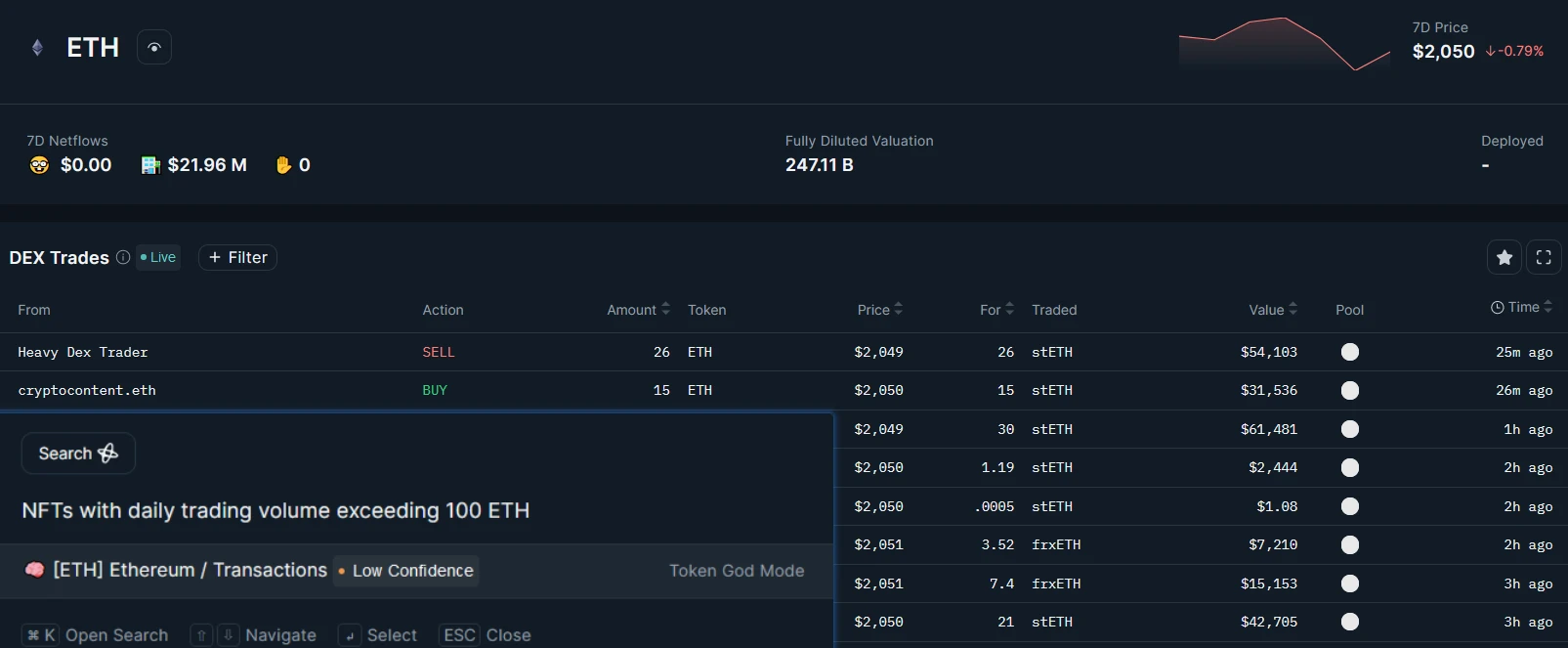Click the pool icon in the first trade row
The height and width of the screenshot is (648, 1568).
pyautogui.click(x=1350, y=352)
